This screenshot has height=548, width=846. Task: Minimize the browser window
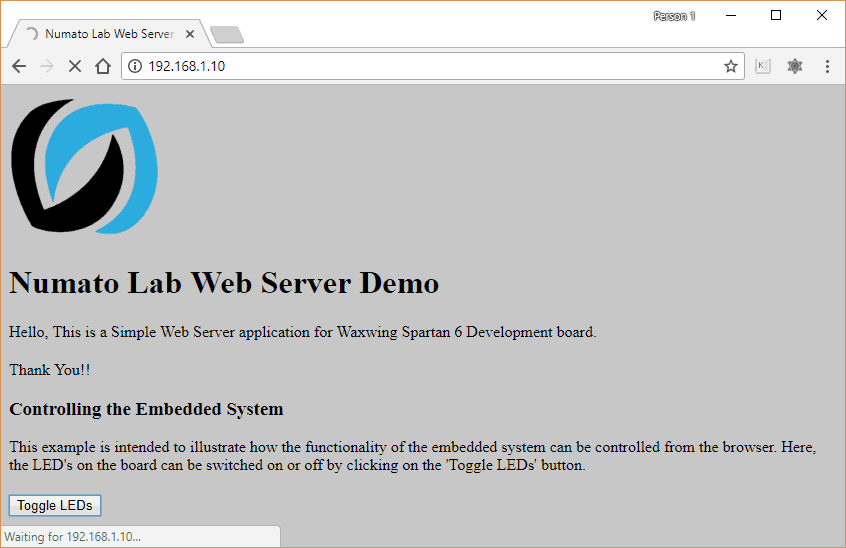730,15
